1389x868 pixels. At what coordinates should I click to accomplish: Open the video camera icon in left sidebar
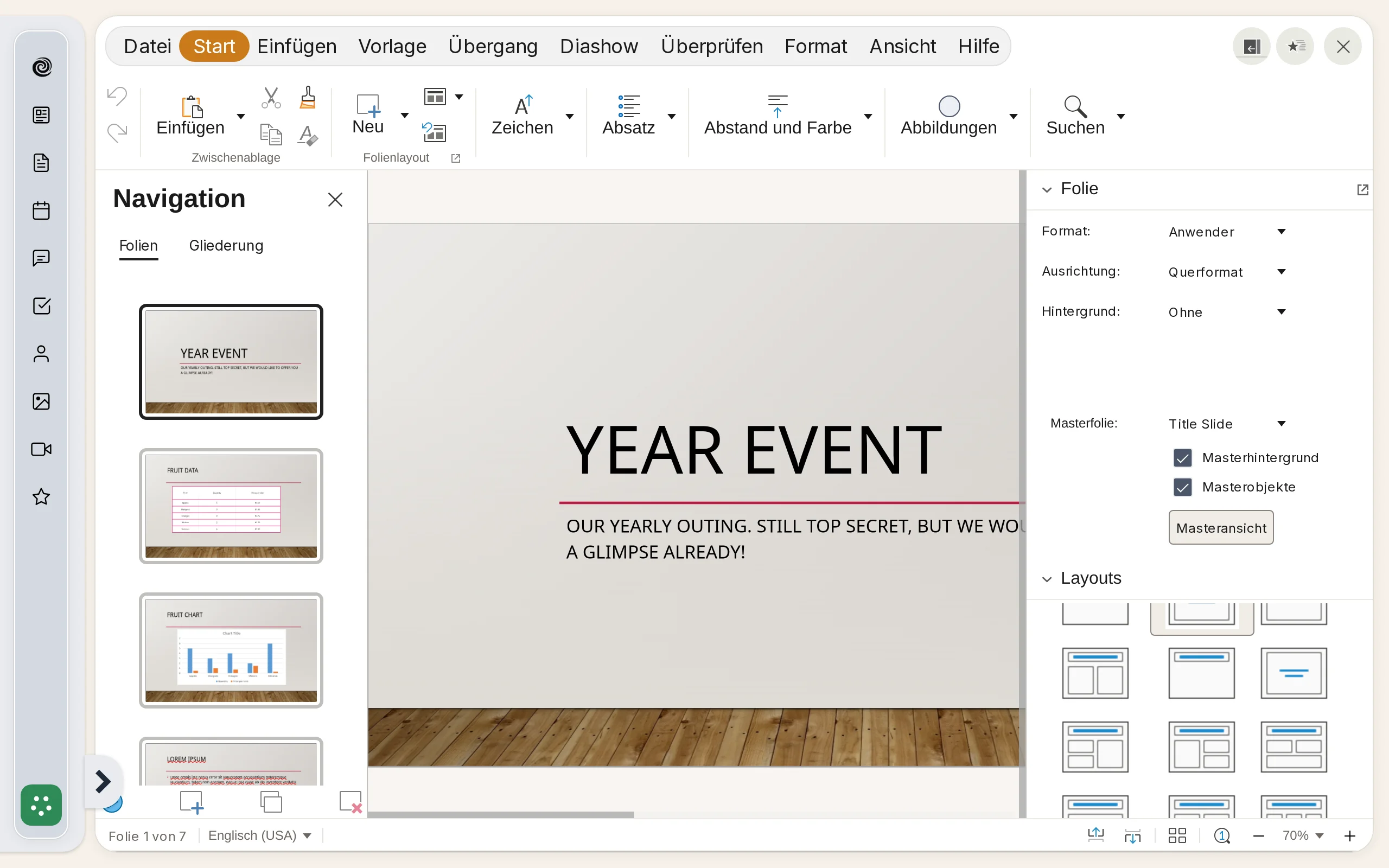(41, 449)
